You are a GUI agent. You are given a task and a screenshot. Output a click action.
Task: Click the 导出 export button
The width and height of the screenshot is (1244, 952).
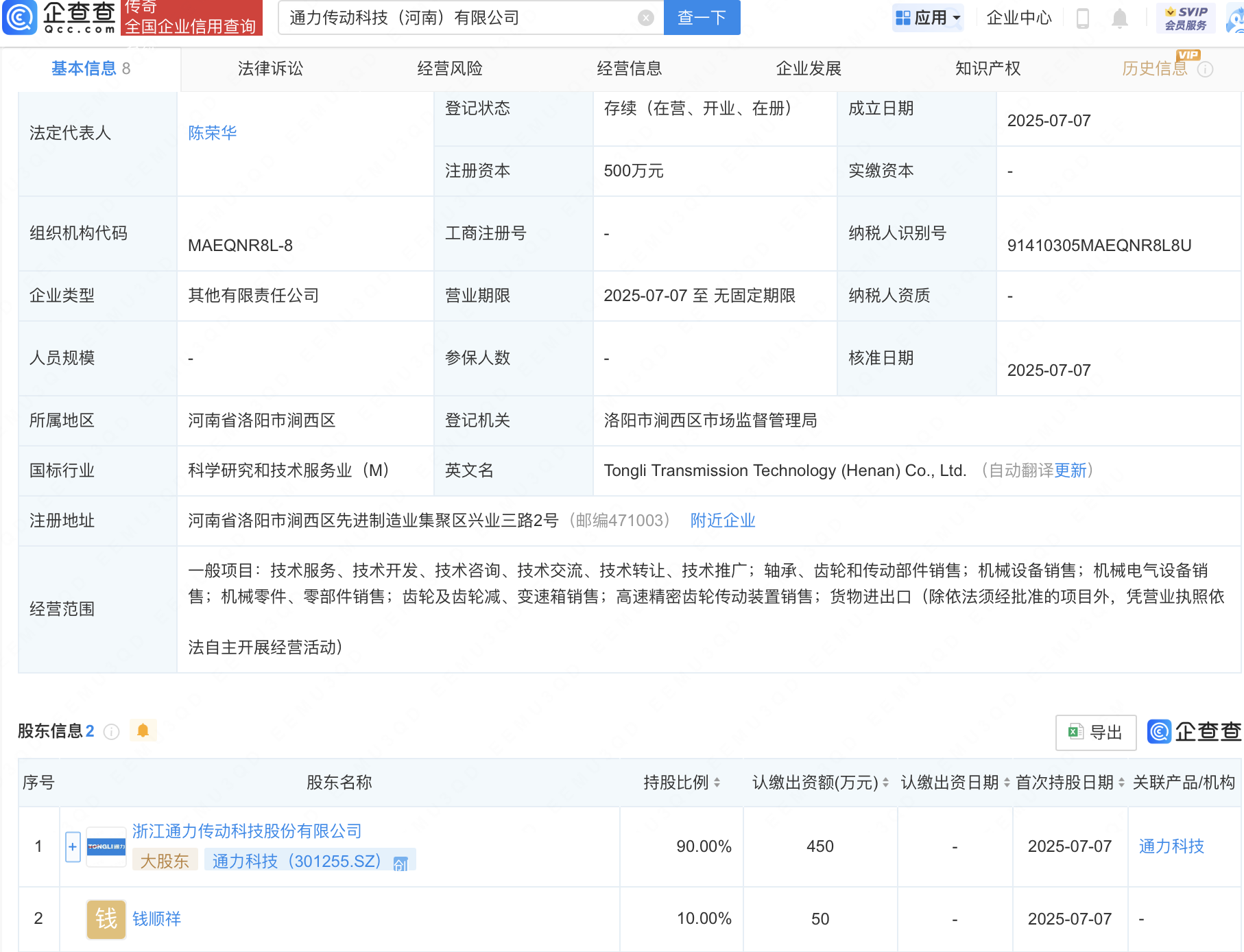click(x=1096, y=733)
